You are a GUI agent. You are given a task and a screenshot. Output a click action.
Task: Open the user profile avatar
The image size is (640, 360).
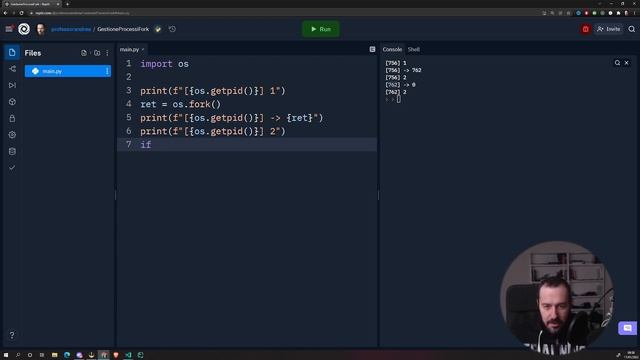[x=40, y=29]
